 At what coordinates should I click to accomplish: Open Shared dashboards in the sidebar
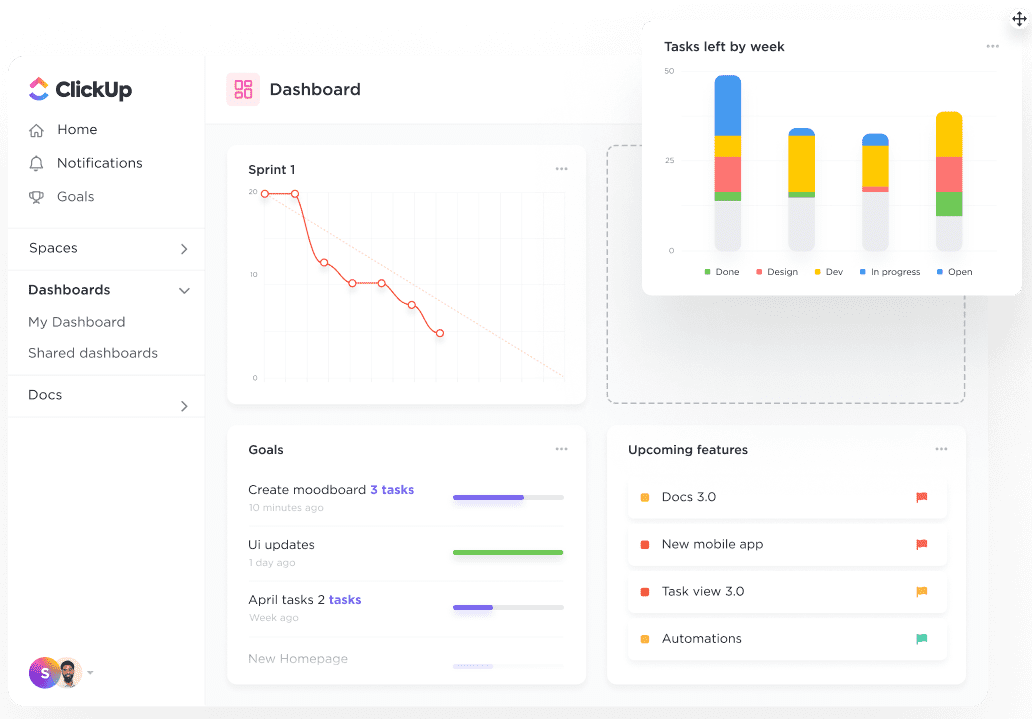(x=93, y=353)
